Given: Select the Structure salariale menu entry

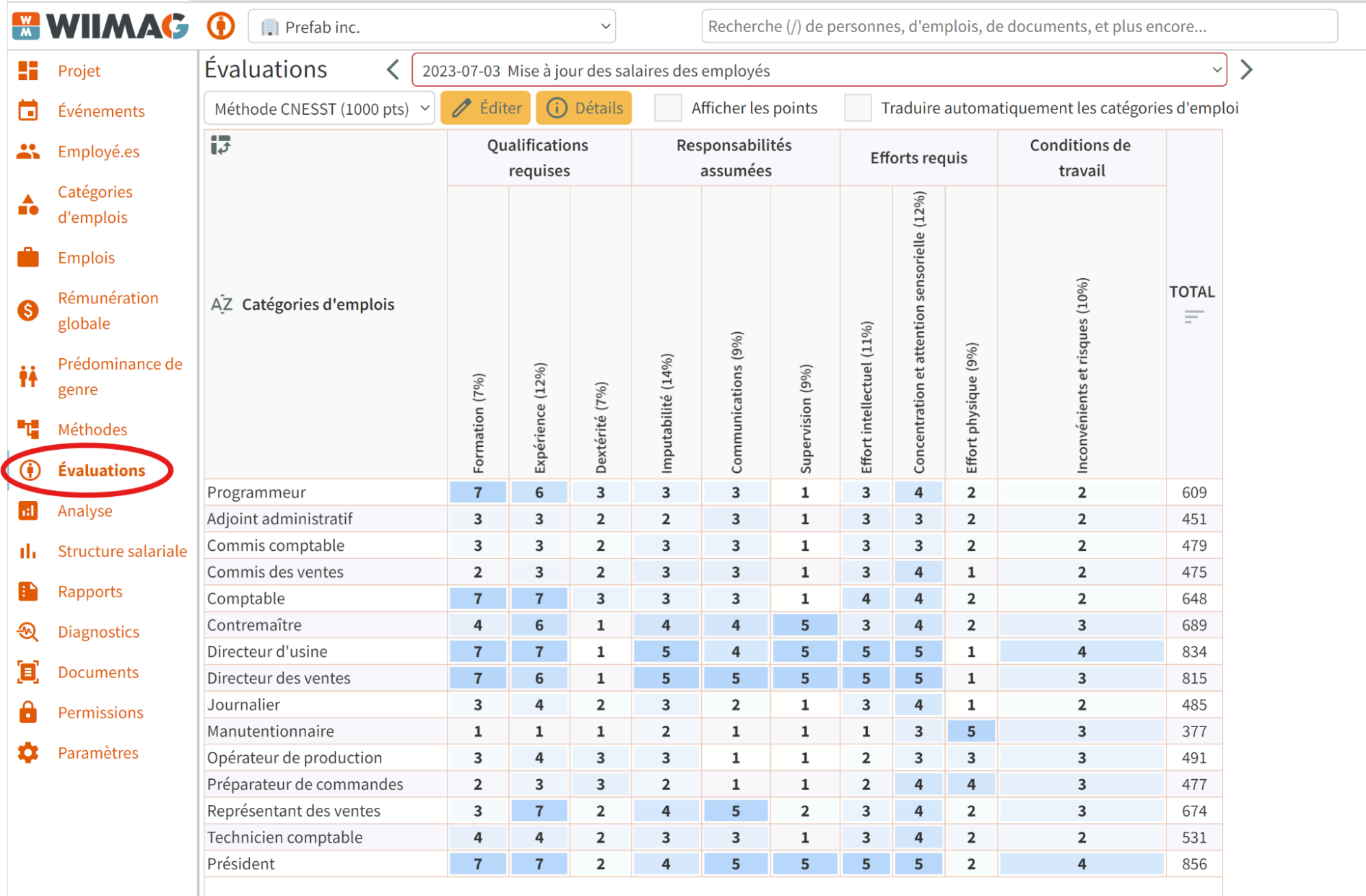Looking at the screenshot, I should (122, 551).
